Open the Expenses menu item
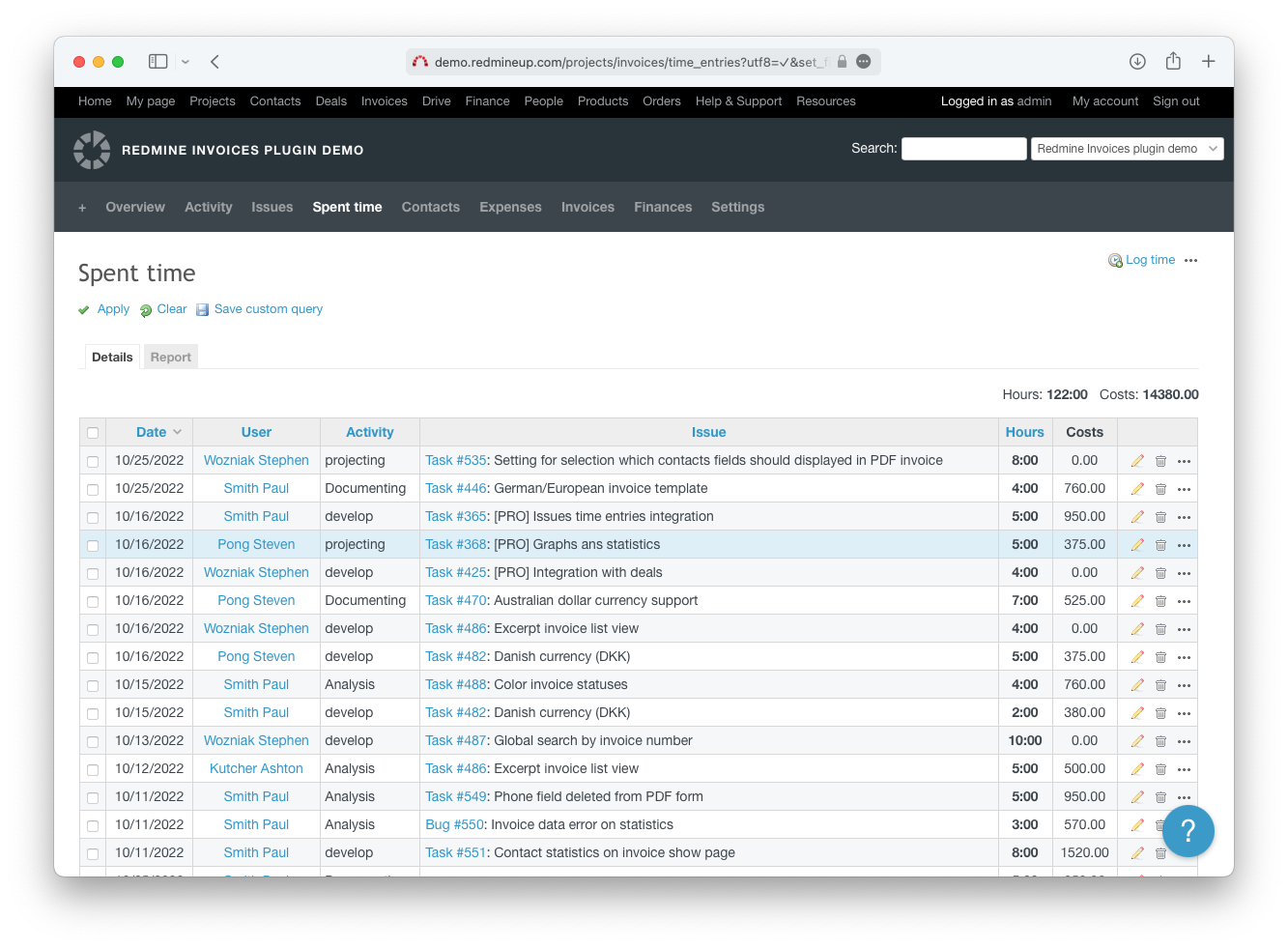 pos(510,207)
